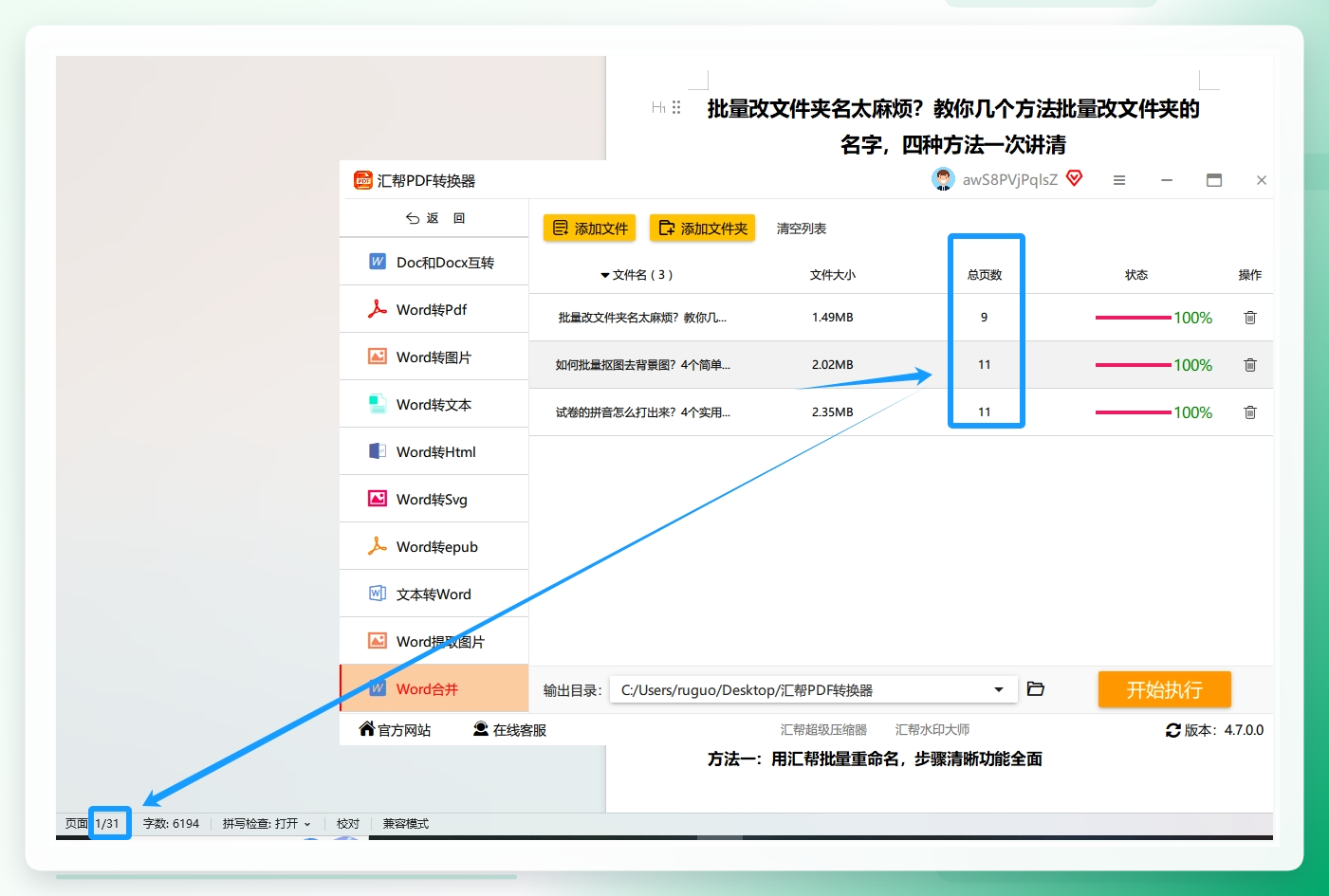Click the Word转Pdf red PDF icon
The height and width of the screenshot is (896, 1329).
[378, 309]
